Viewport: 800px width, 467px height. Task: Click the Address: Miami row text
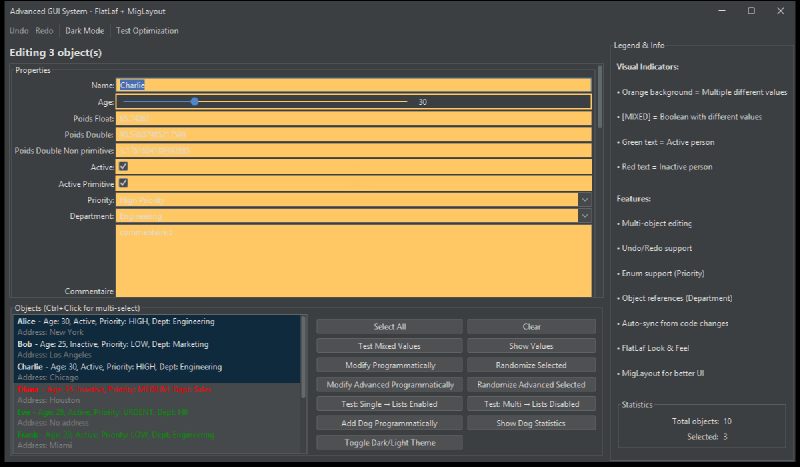[x=44, y=445]
